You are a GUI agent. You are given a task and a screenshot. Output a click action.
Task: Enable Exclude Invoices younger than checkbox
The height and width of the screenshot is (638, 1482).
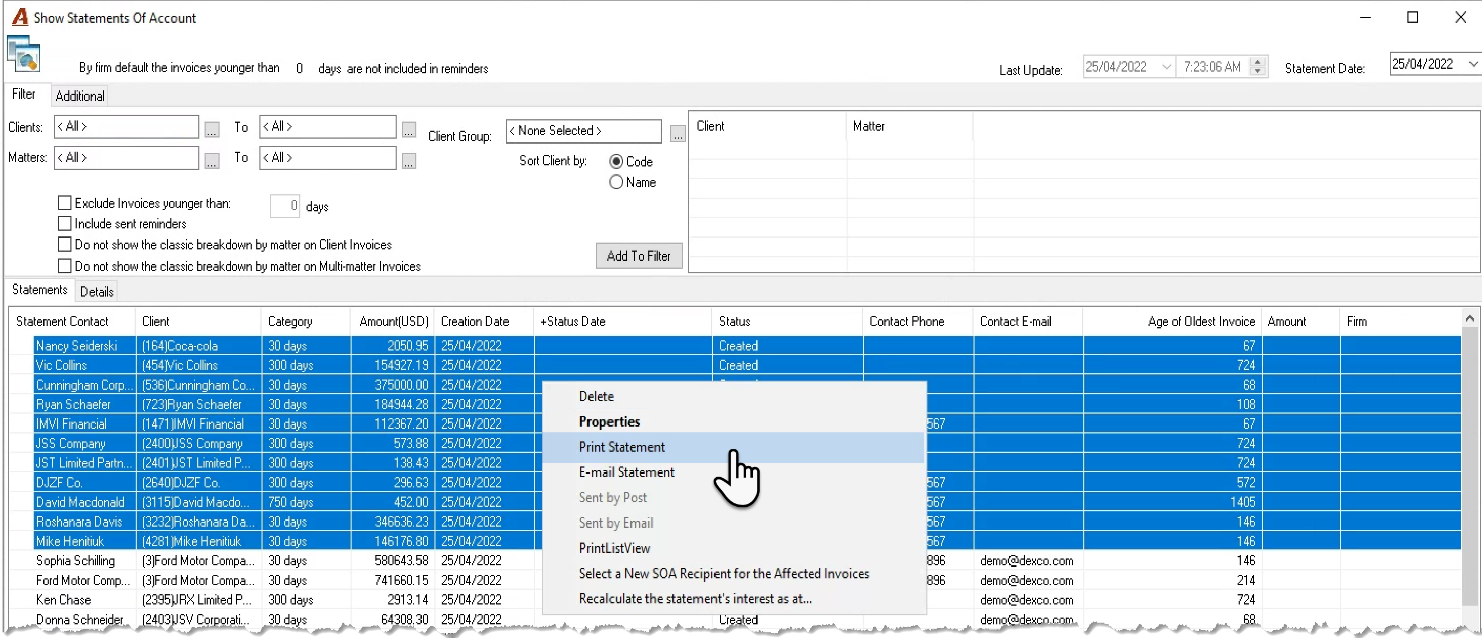point(65,203)
